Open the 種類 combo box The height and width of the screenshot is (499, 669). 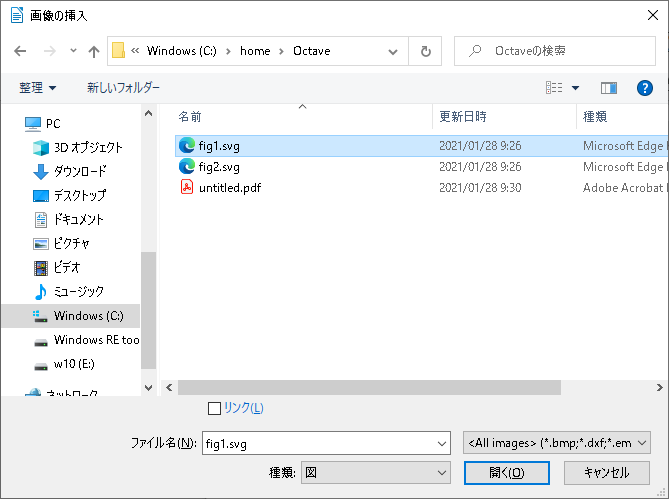pyautogui.click(x=375, y=473)
